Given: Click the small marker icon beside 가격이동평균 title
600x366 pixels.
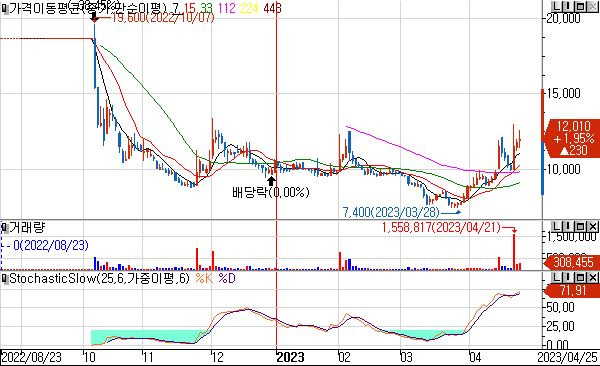Looking at the screenshot, I should pos(5,9).
